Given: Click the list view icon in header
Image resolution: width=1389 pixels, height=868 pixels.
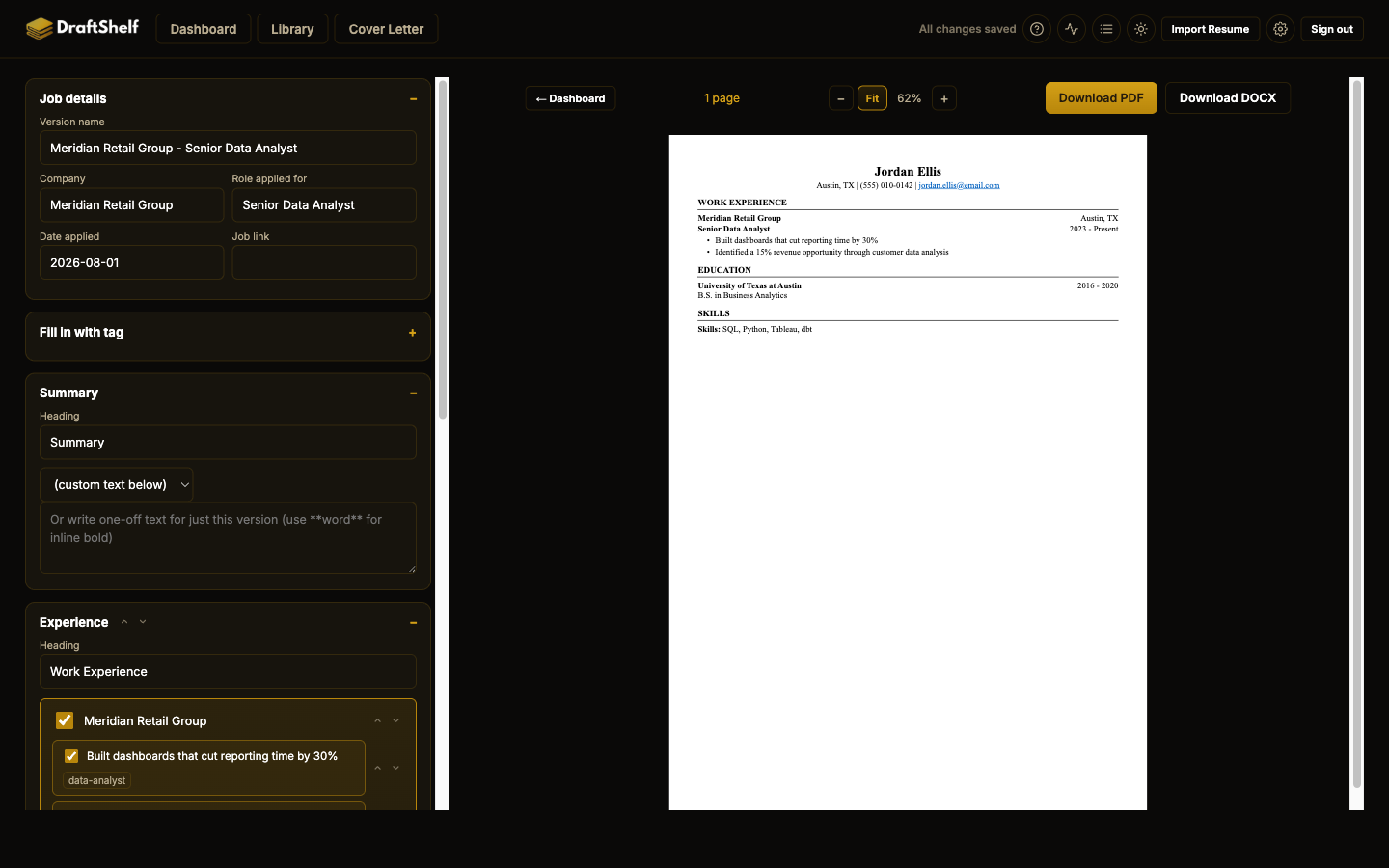Looking at the screenshot, I should click(x=1106, y=29).
